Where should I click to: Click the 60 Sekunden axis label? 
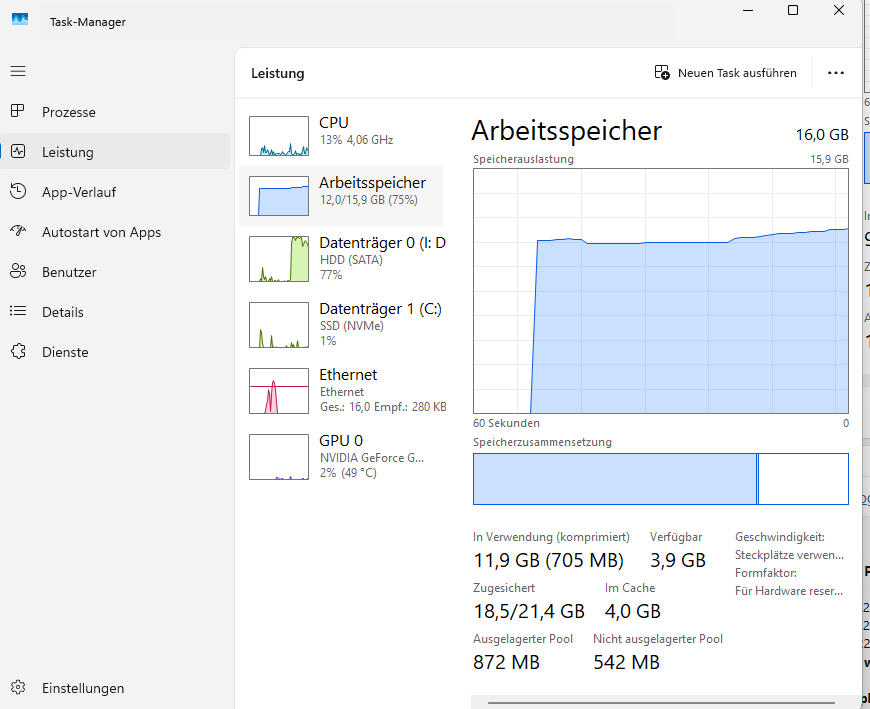coord(506,423)
